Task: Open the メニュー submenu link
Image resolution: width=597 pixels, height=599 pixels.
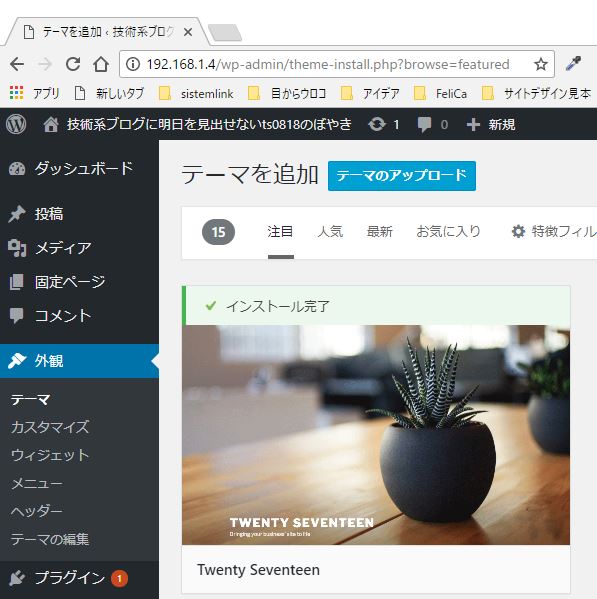Action: point(37,483)
